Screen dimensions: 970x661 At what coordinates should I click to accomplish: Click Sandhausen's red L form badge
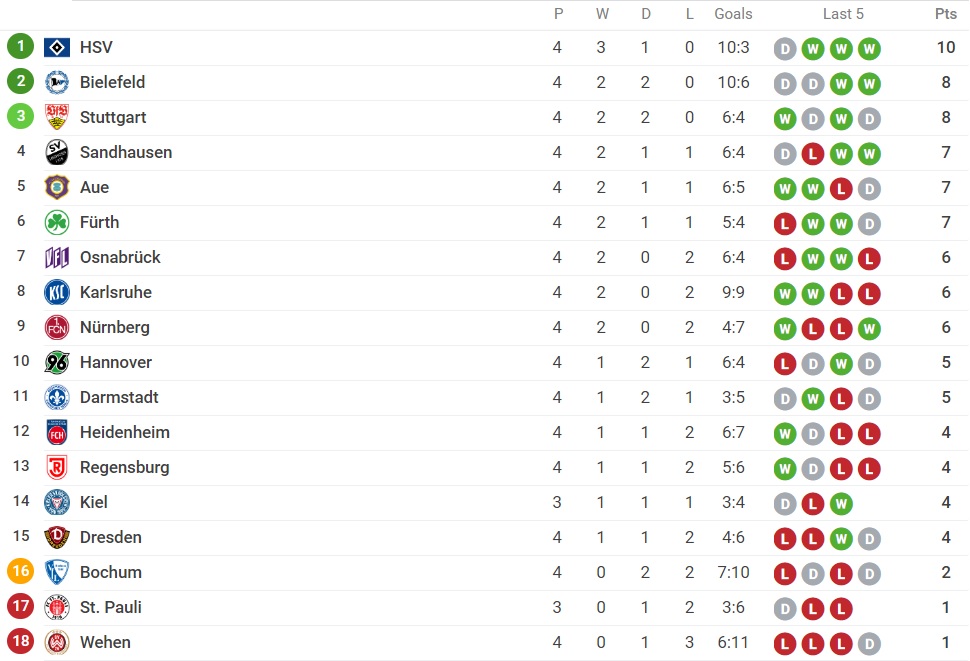pyautogui.click(x=813, y=153)
